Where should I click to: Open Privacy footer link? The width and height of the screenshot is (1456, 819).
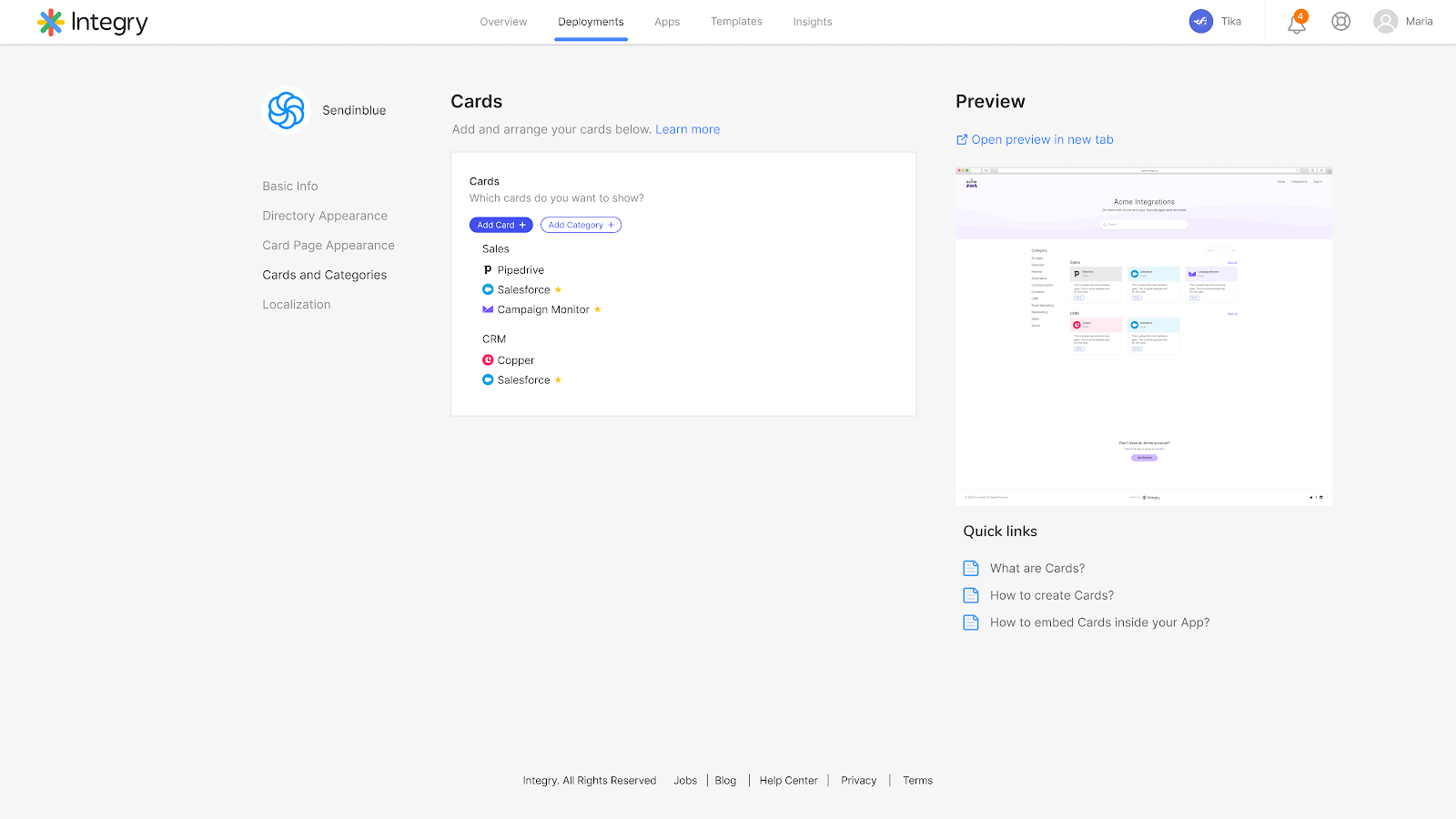[859, 781]
